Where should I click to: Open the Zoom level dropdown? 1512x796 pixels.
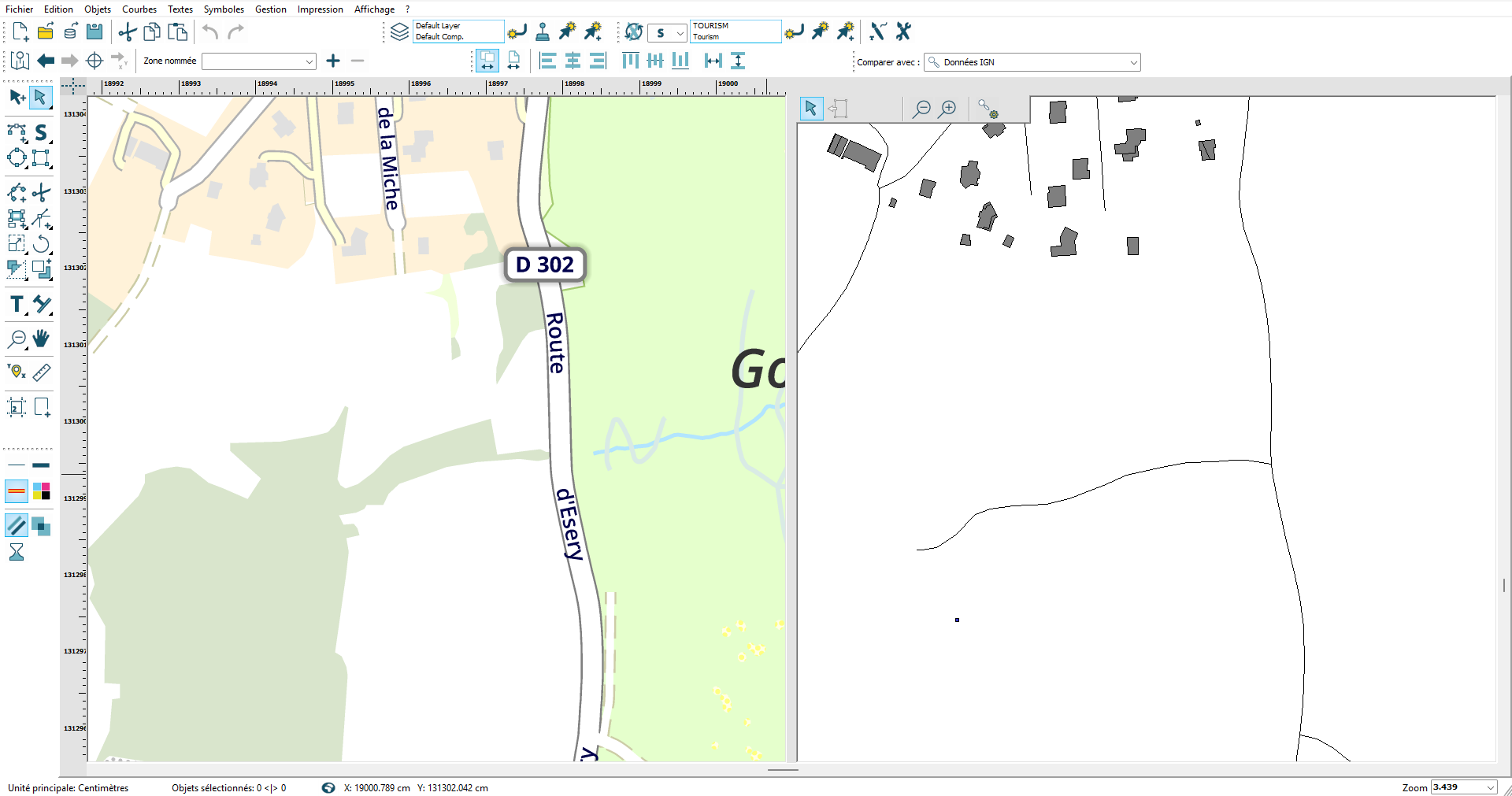tap(1490, 787)
